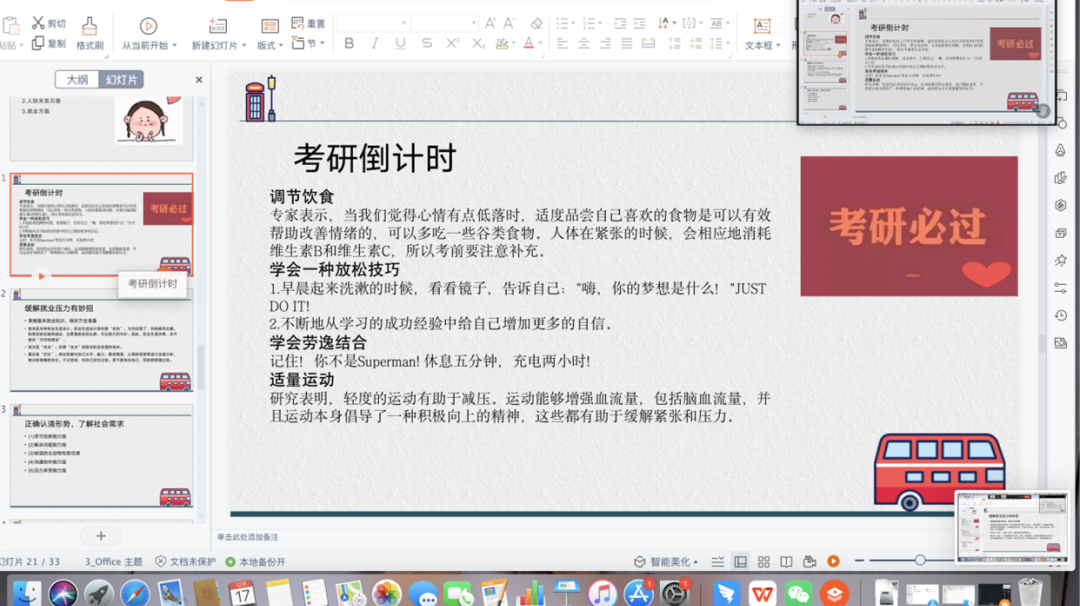Click the text highlight color pen

pos(502,43)
